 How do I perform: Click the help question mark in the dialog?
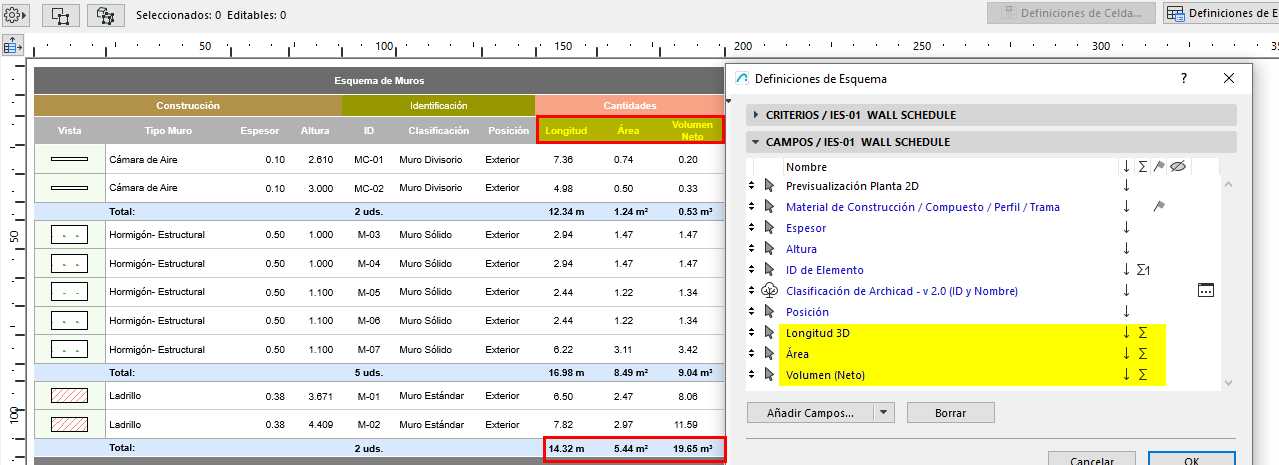pos(1184,78)
